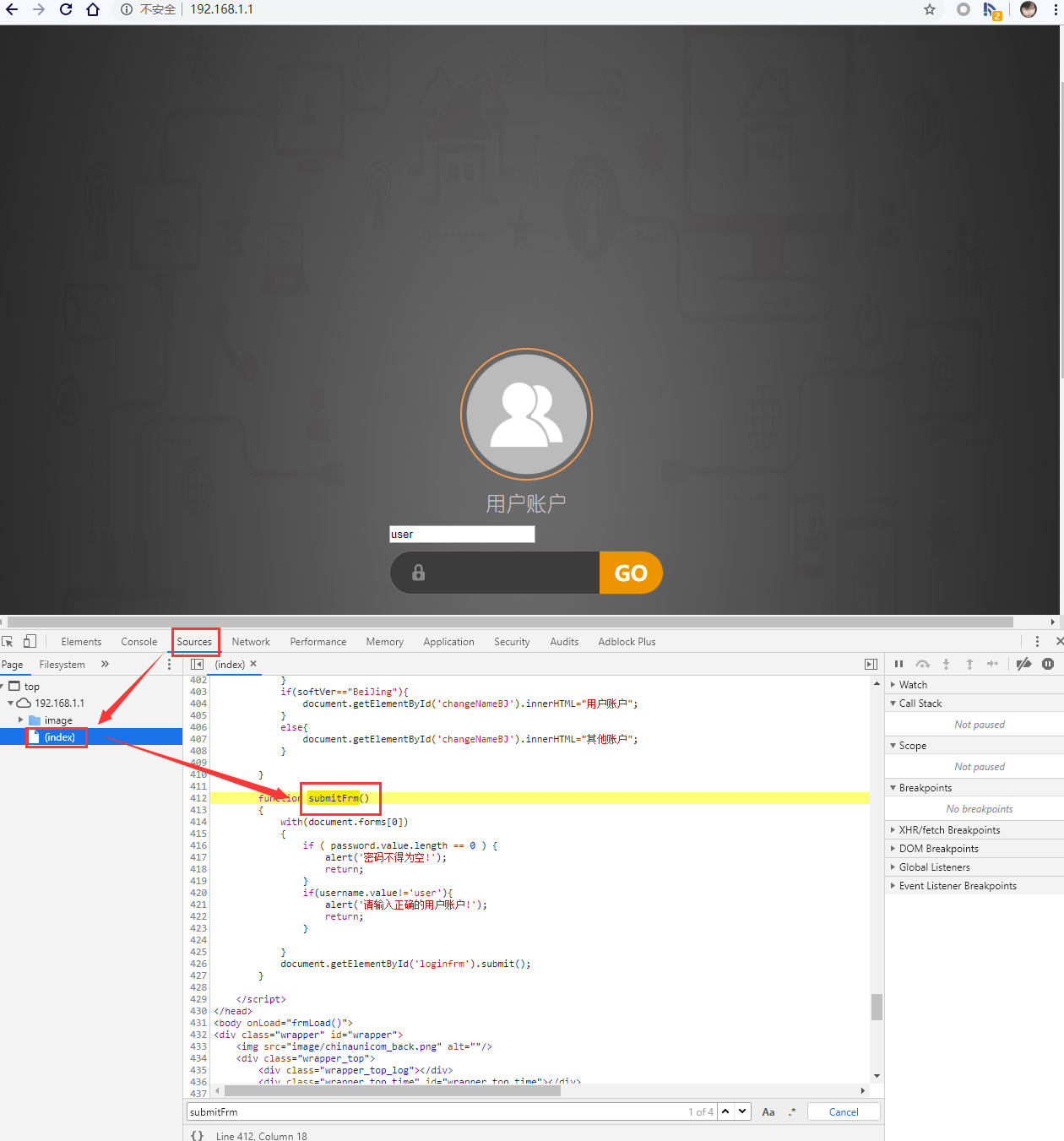Enable match case in search
The image size is (1064, 1141).
click(x=768, y=1111)
